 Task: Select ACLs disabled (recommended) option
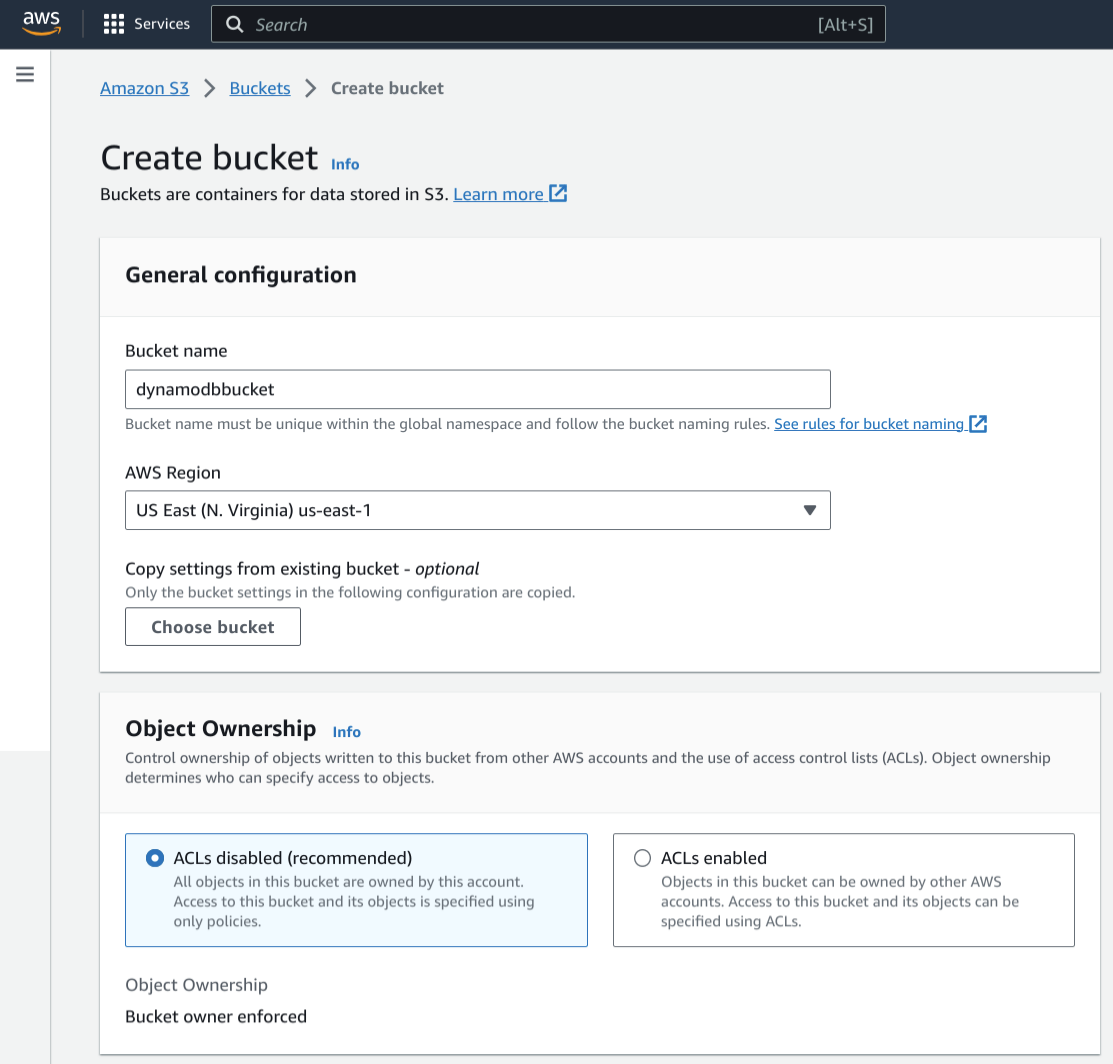click(x=356, y=890)
